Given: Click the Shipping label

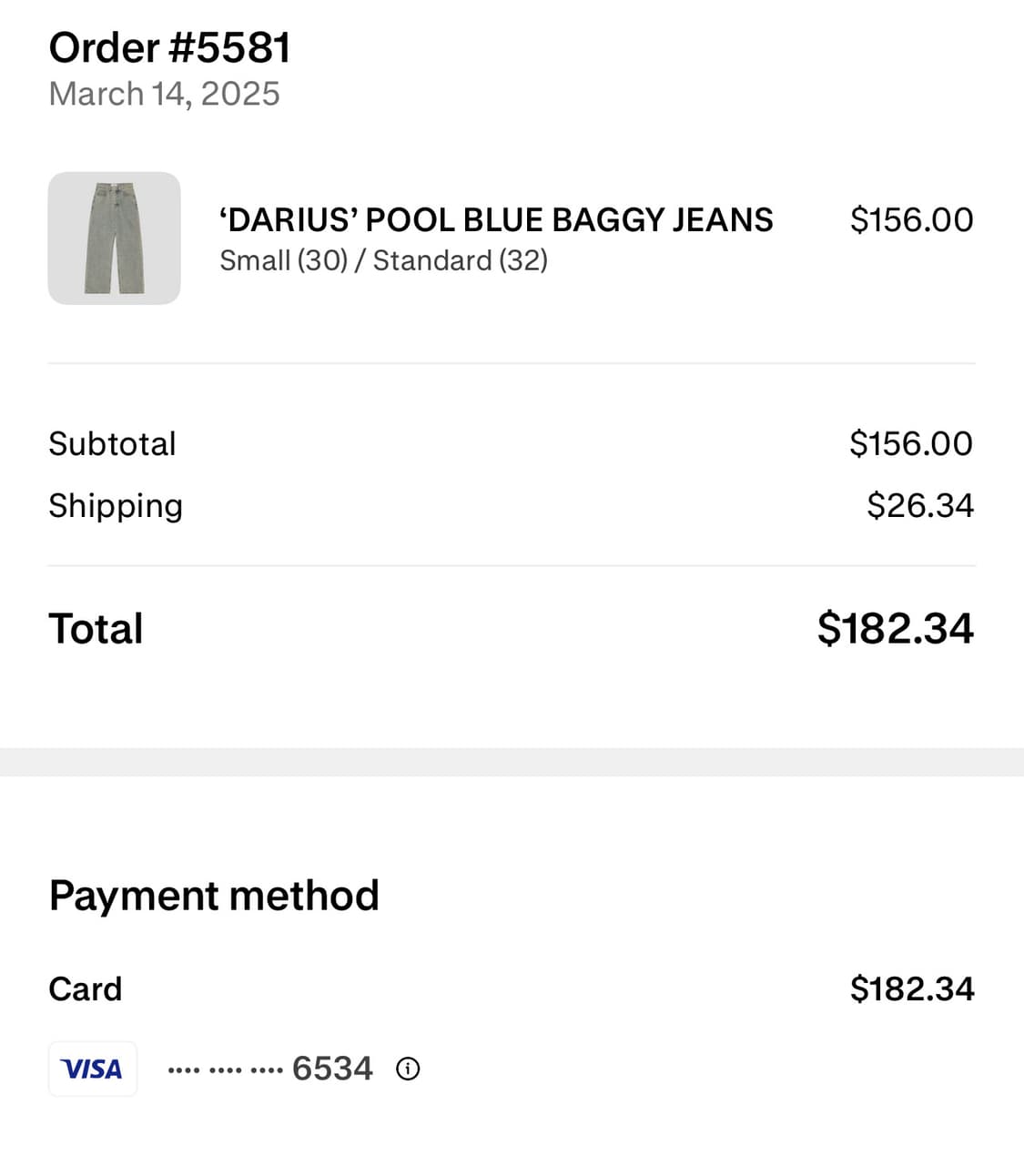Looking at the screenshot, I should [x=116, y=506].
